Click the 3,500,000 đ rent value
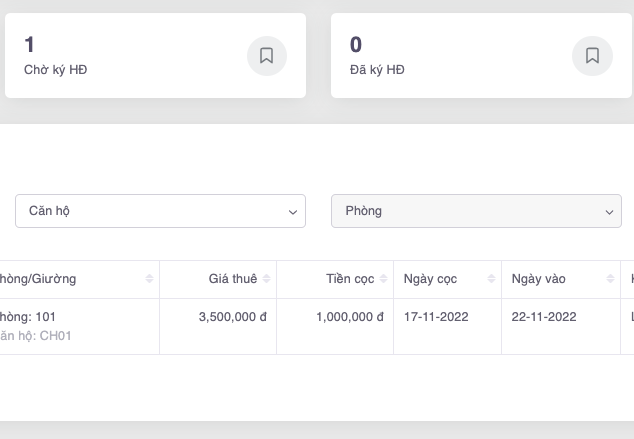Image resolution: width=634 pixels, height=439 pixels. pyautogui.click(x=232, y=317)
